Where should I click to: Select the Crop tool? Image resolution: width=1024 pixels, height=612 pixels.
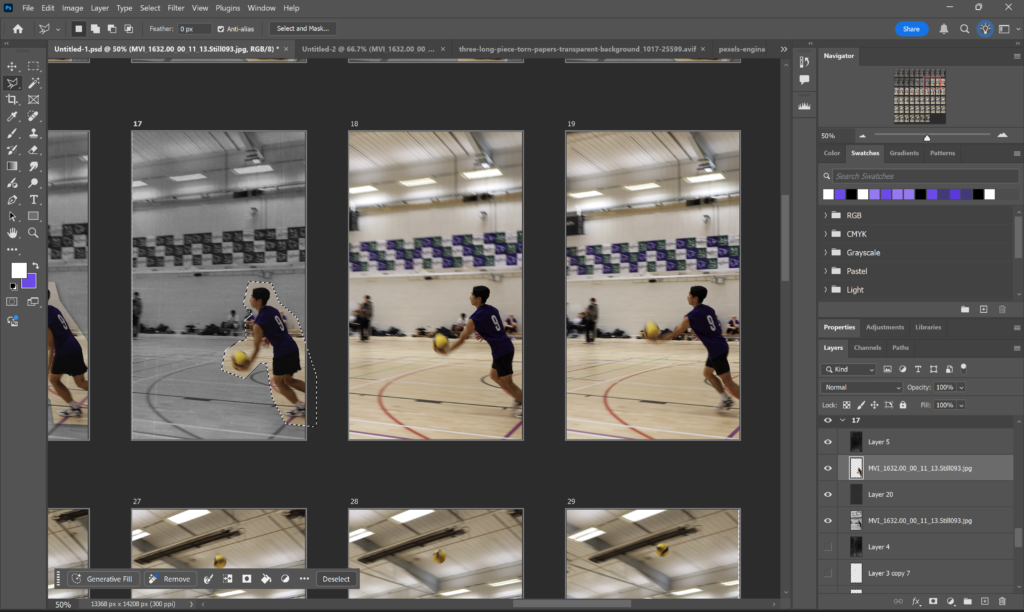pyautogui.click(x=12, y=100)
